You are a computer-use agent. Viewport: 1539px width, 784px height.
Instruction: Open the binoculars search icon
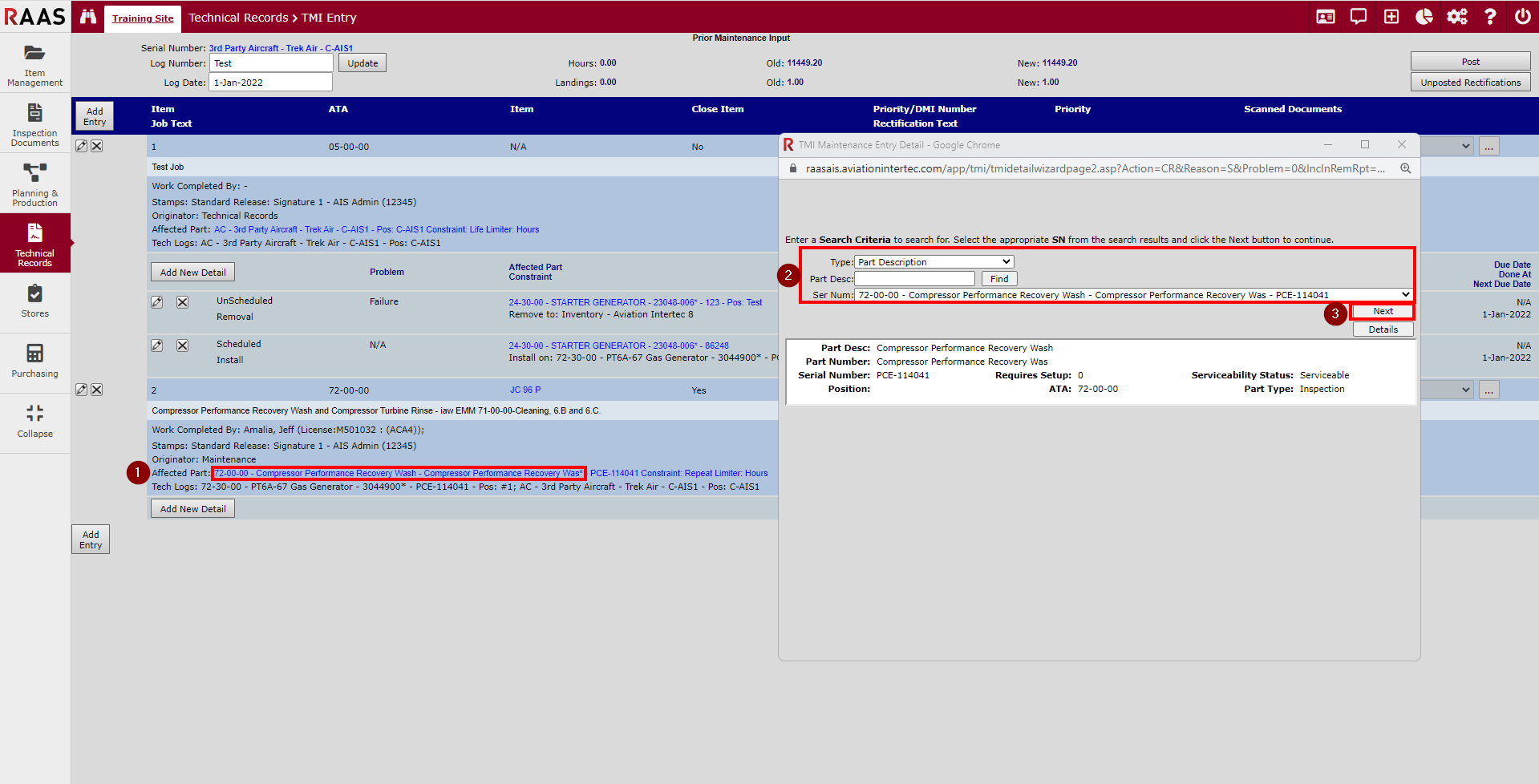click(88, 17)
